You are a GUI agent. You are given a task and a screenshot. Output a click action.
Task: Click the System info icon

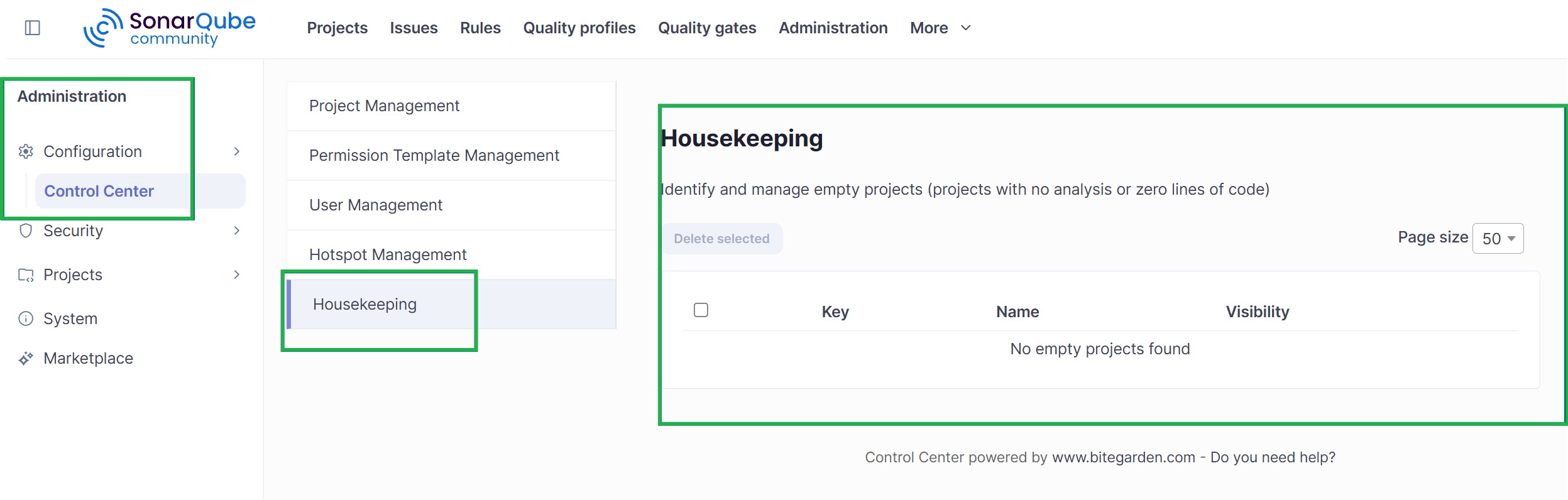tap(25, 318)
